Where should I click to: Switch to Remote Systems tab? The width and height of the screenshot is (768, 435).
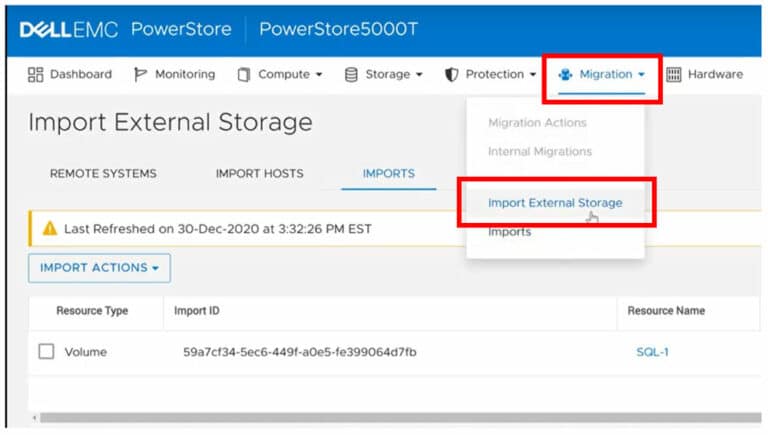coord(103,173)
